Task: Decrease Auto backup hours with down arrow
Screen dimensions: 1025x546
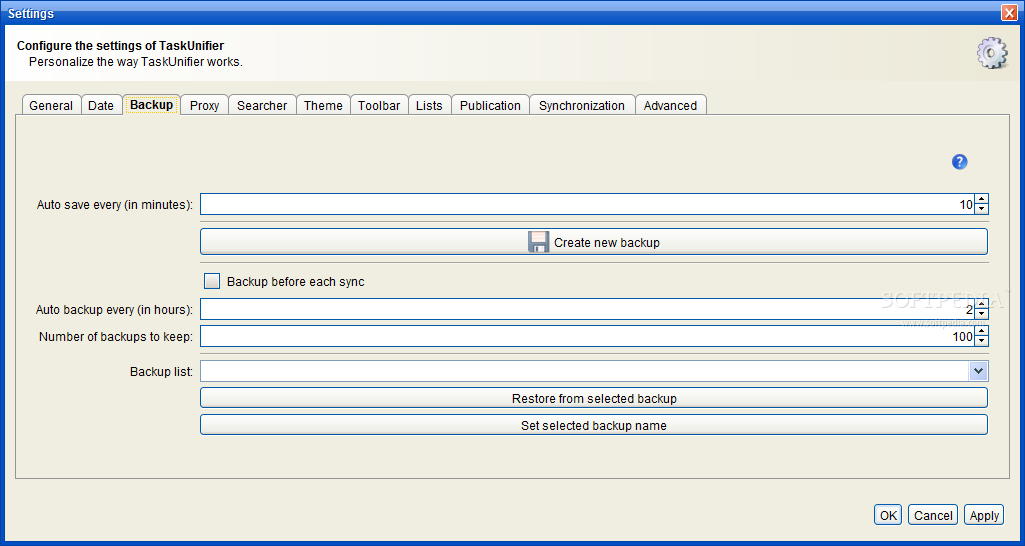Action: pos(981,314)
